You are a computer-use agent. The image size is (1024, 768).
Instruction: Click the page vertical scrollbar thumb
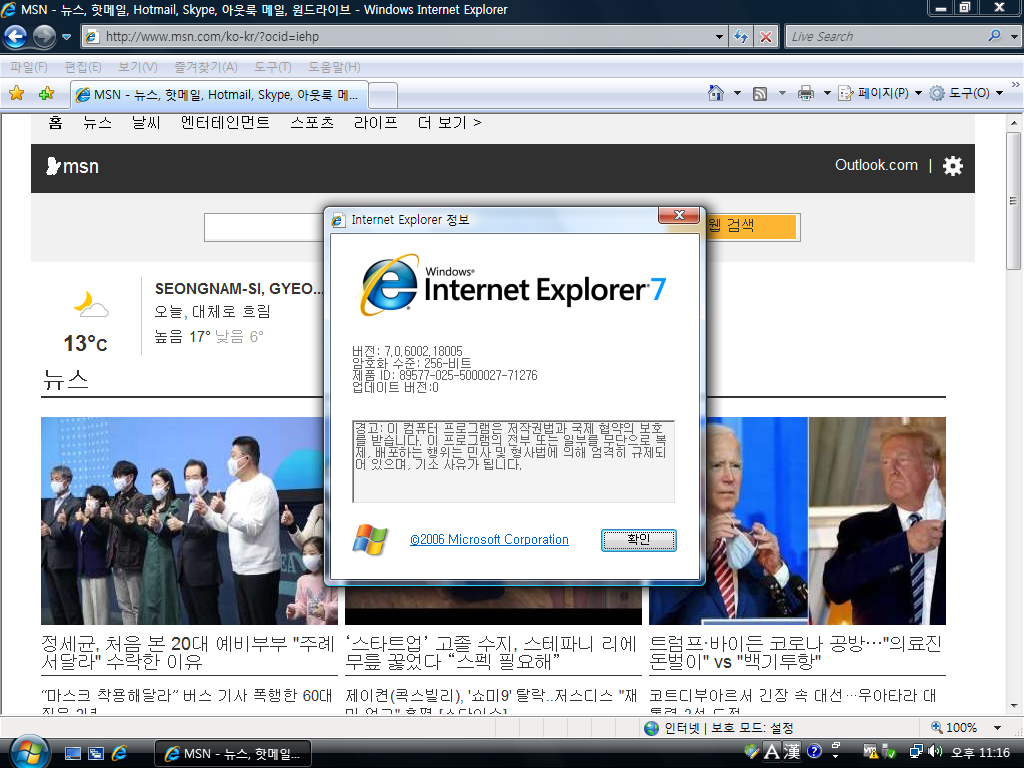[1013, 200]
